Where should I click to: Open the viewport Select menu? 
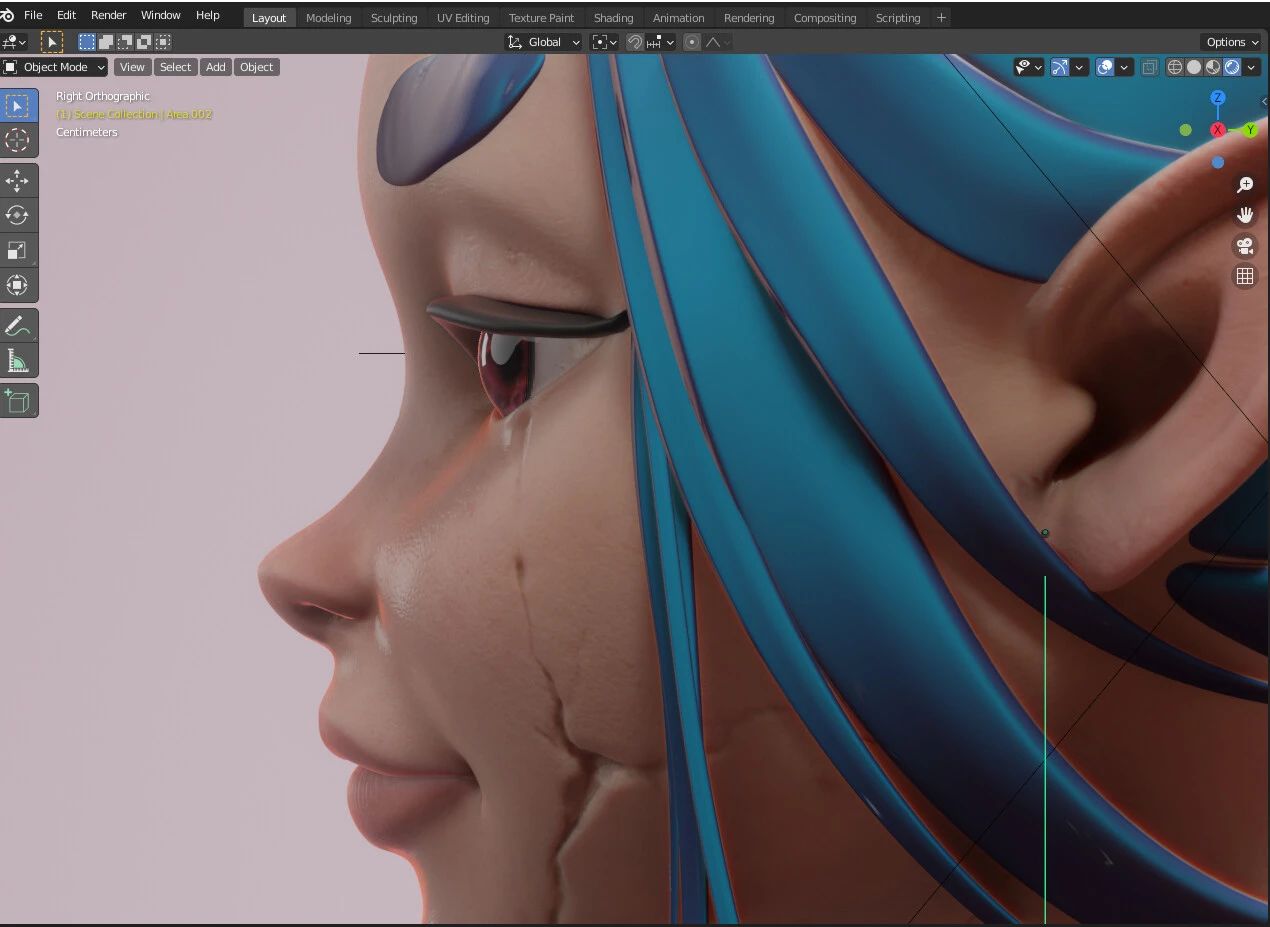(175, 67)
